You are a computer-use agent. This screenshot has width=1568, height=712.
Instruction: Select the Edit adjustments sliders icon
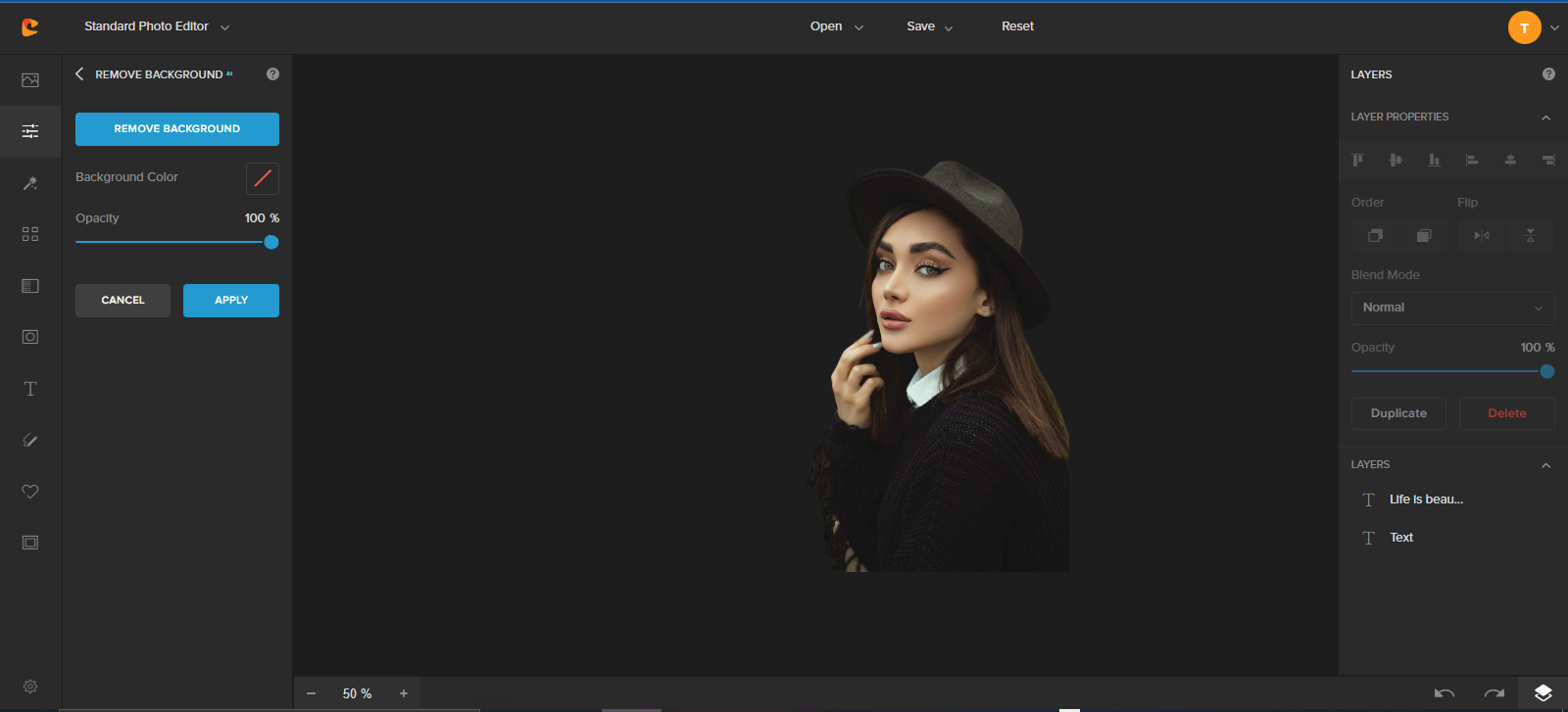[x=30, y=131]
